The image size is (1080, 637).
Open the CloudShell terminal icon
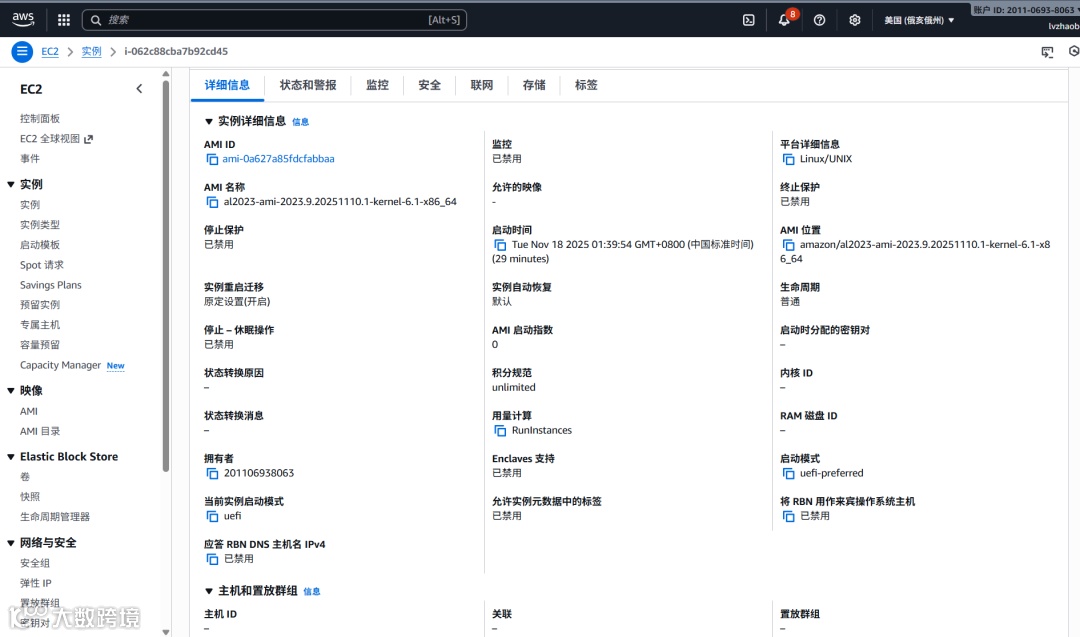(x=749, y=20)
